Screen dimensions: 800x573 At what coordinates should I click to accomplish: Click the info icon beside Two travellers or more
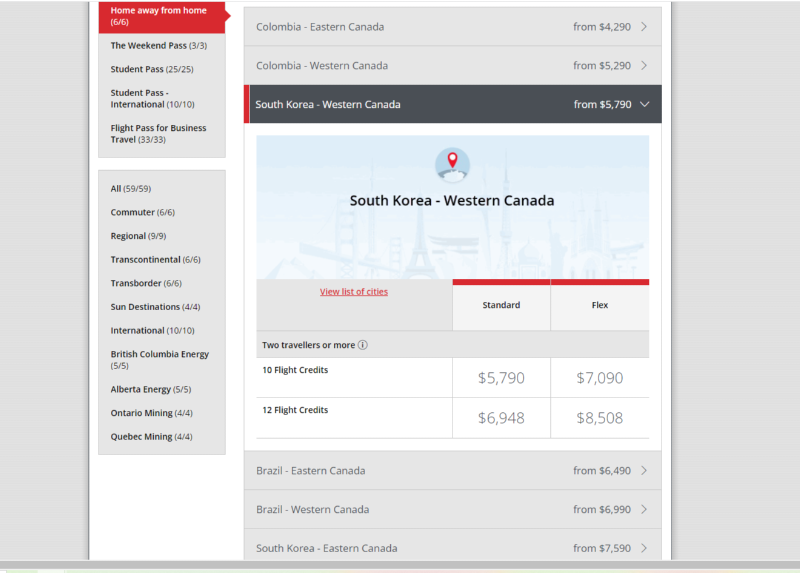click(x=363, y=345)
